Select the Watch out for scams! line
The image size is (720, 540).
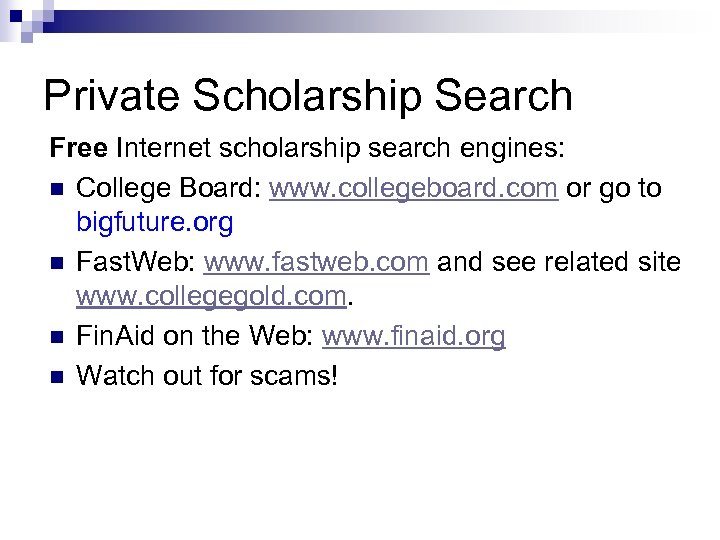tap(208, 375)
